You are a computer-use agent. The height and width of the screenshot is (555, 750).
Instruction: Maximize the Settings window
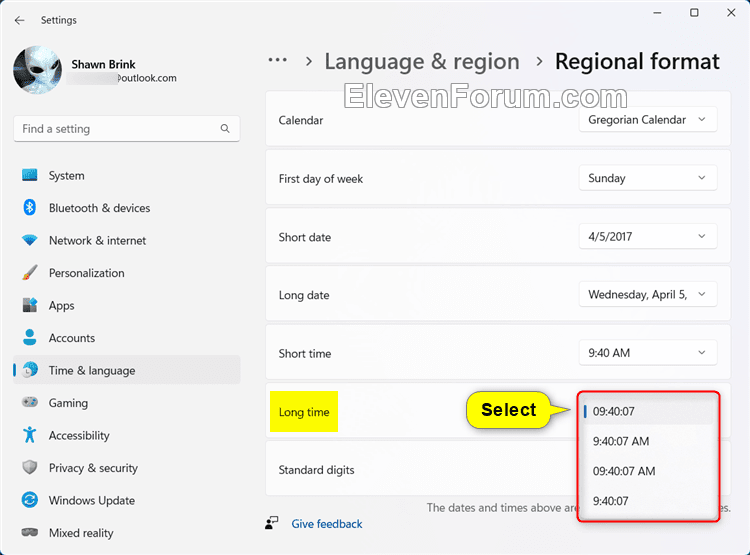[694, 13]
